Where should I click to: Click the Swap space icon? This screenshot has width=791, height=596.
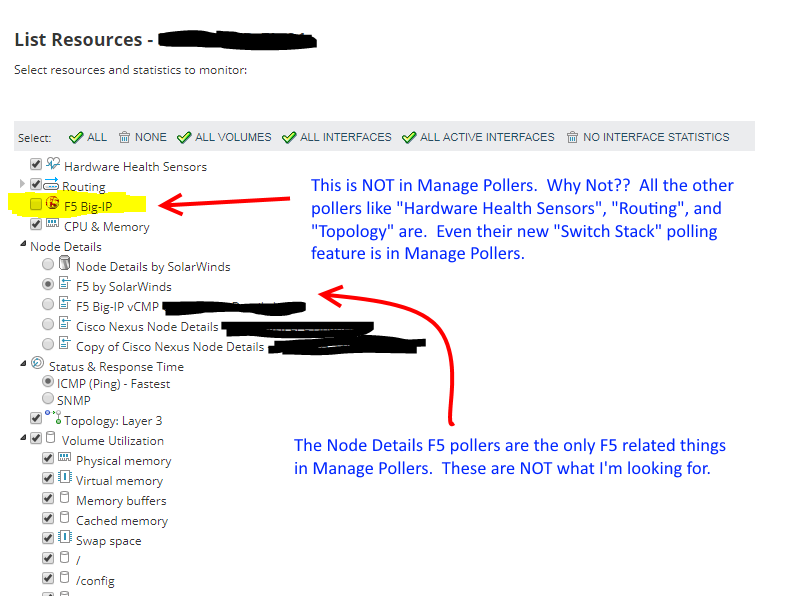[x=65, y=537]
